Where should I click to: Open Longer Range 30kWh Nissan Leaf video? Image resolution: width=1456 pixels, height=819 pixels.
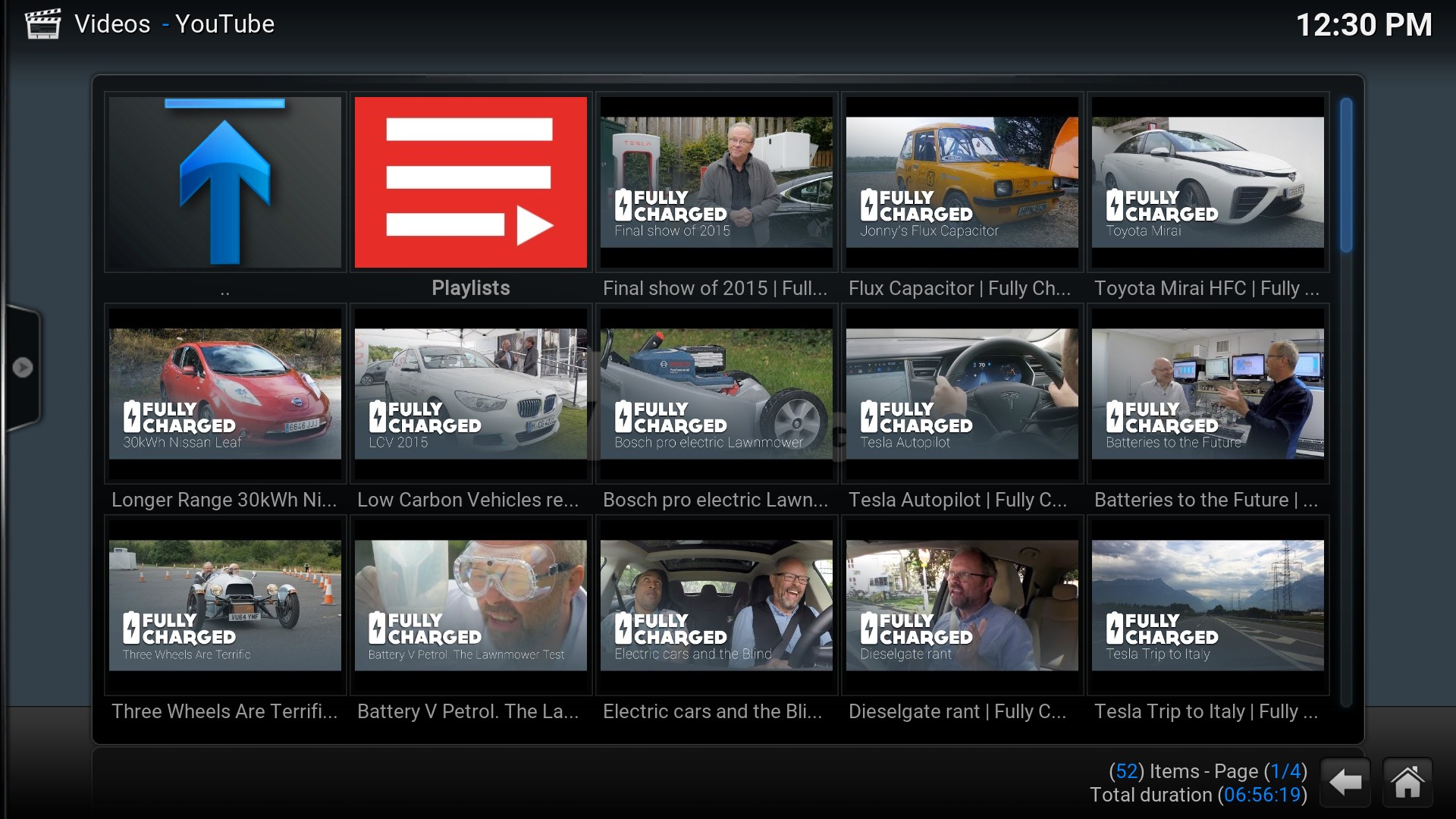225,394
